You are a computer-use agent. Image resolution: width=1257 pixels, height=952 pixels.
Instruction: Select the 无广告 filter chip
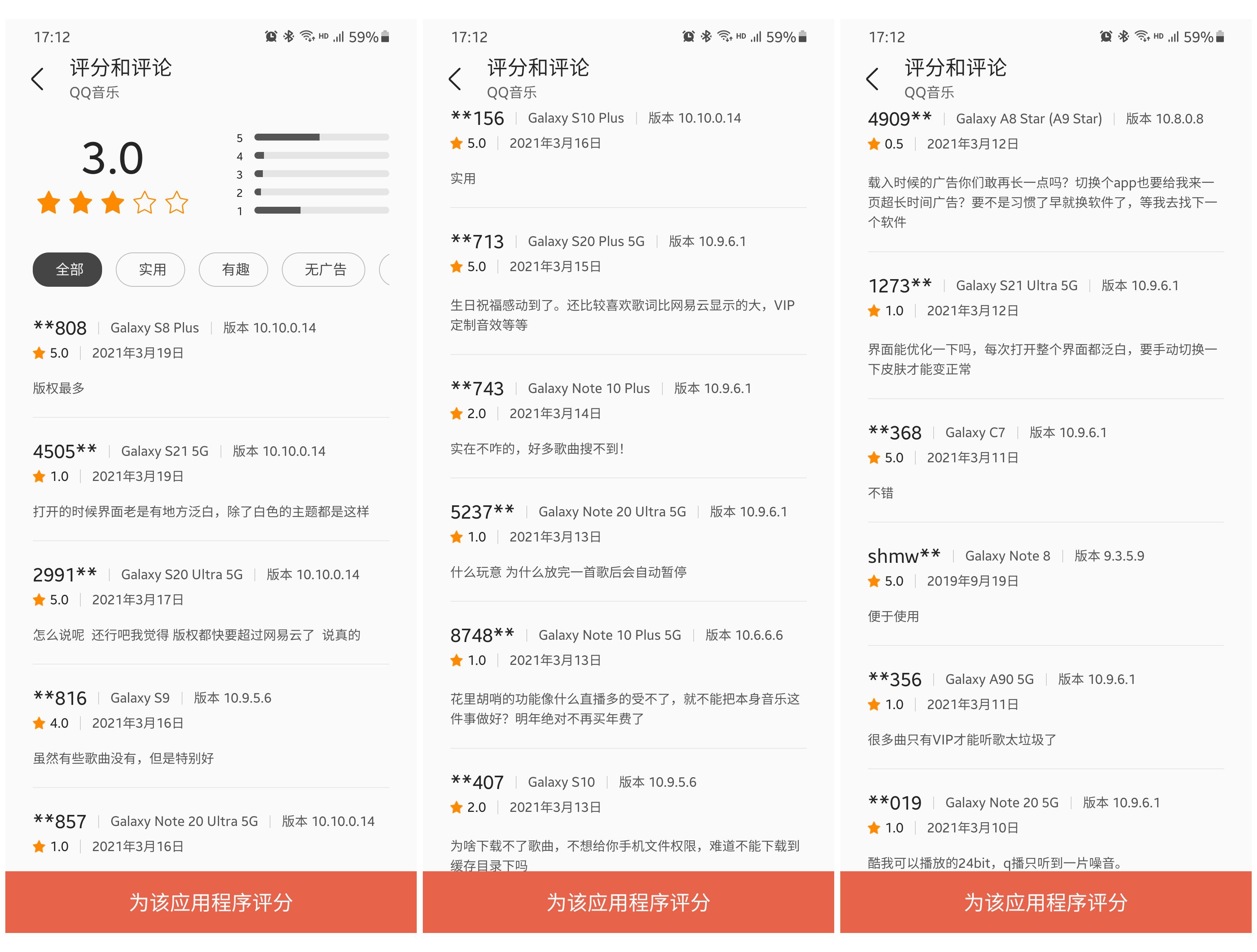[x=323, y=269]
